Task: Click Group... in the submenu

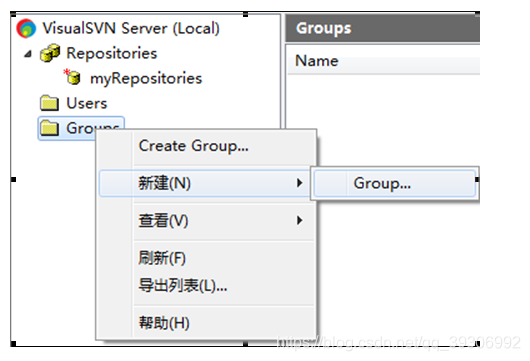Action: pyautogui.click(x=395, y=184)
